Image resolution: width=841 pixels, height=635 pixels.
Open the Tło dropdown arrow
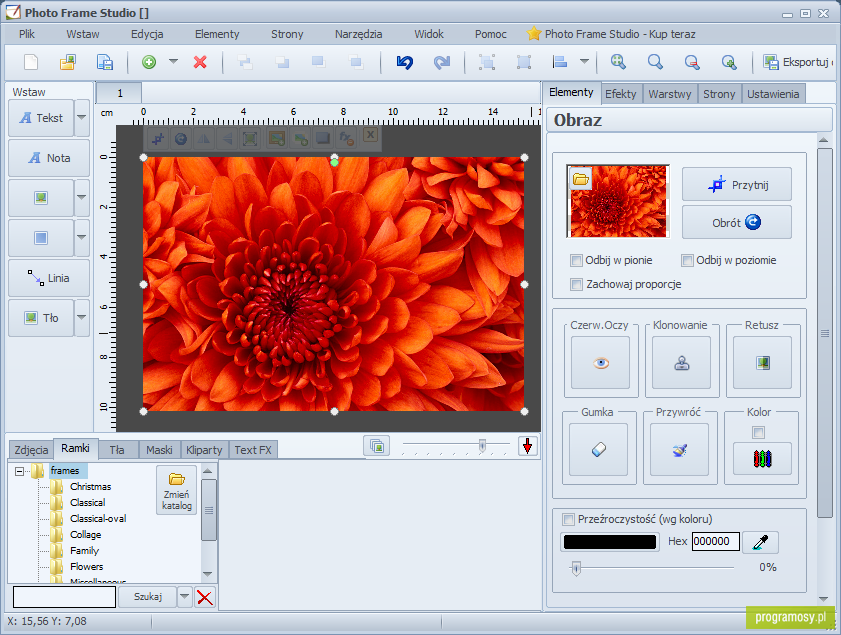[x=82, y=318]
